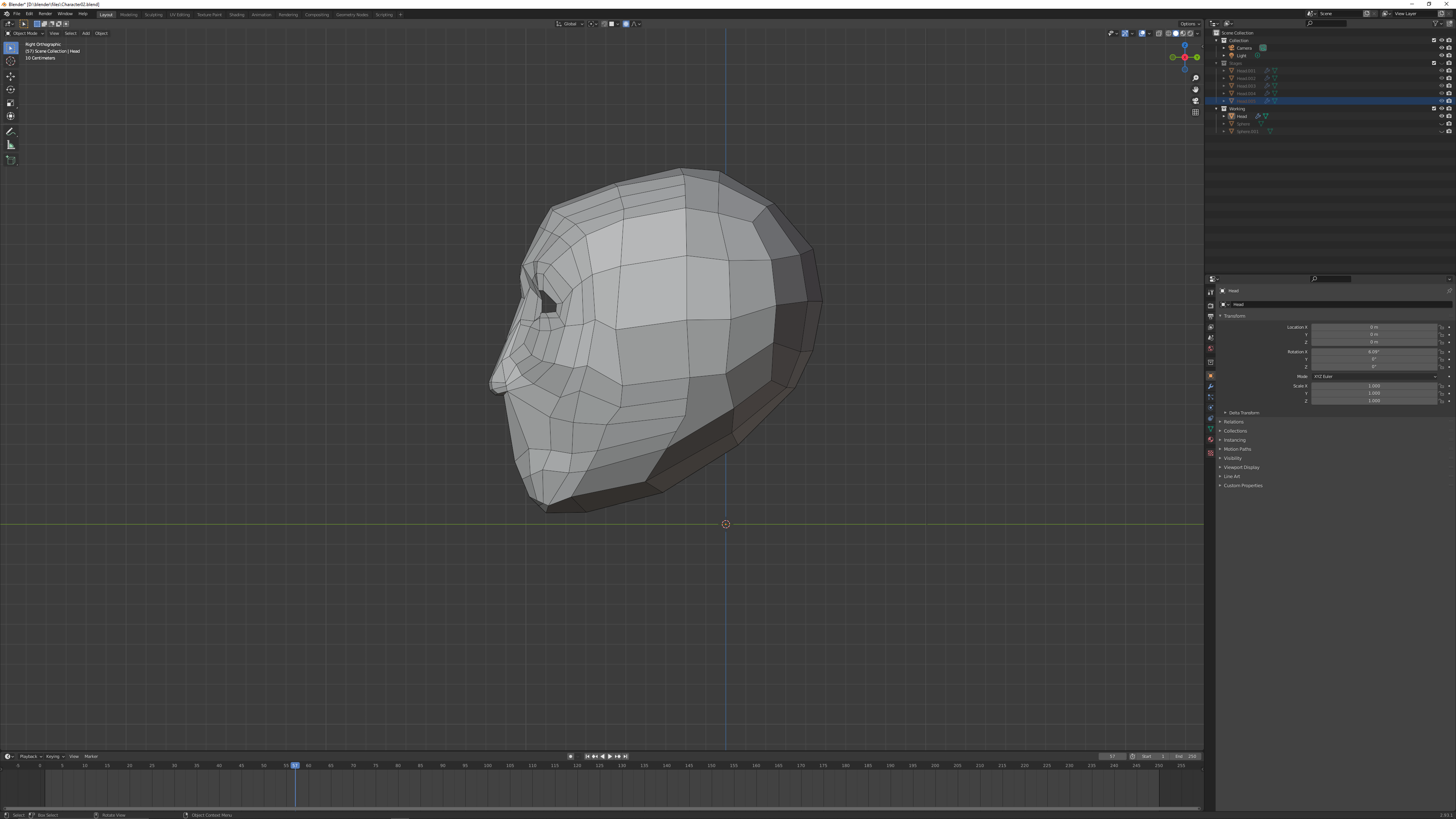Activate the Scale tool
This screenshot has width=1456, height=819.
pos(11,103)
